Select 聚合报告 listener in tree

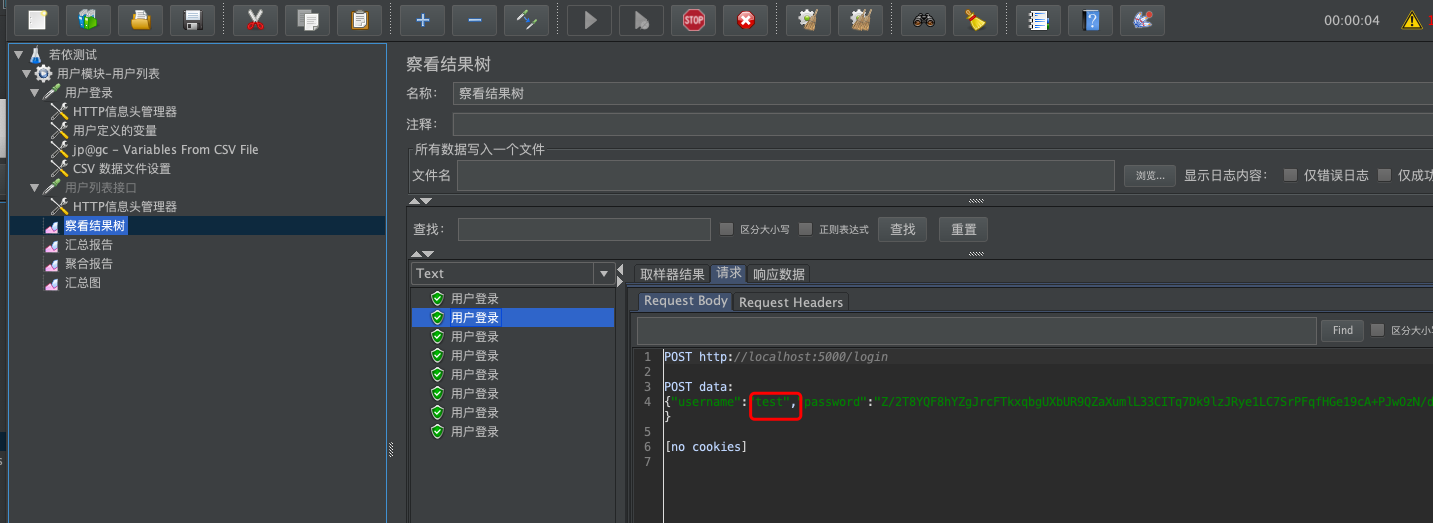pos(89,263)
